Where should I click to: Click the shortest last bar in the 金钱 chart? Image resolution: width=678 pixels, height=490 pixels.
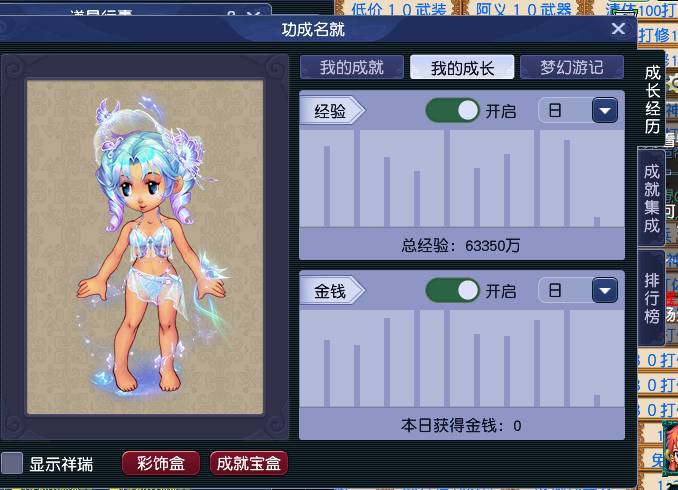pos(597,400)
